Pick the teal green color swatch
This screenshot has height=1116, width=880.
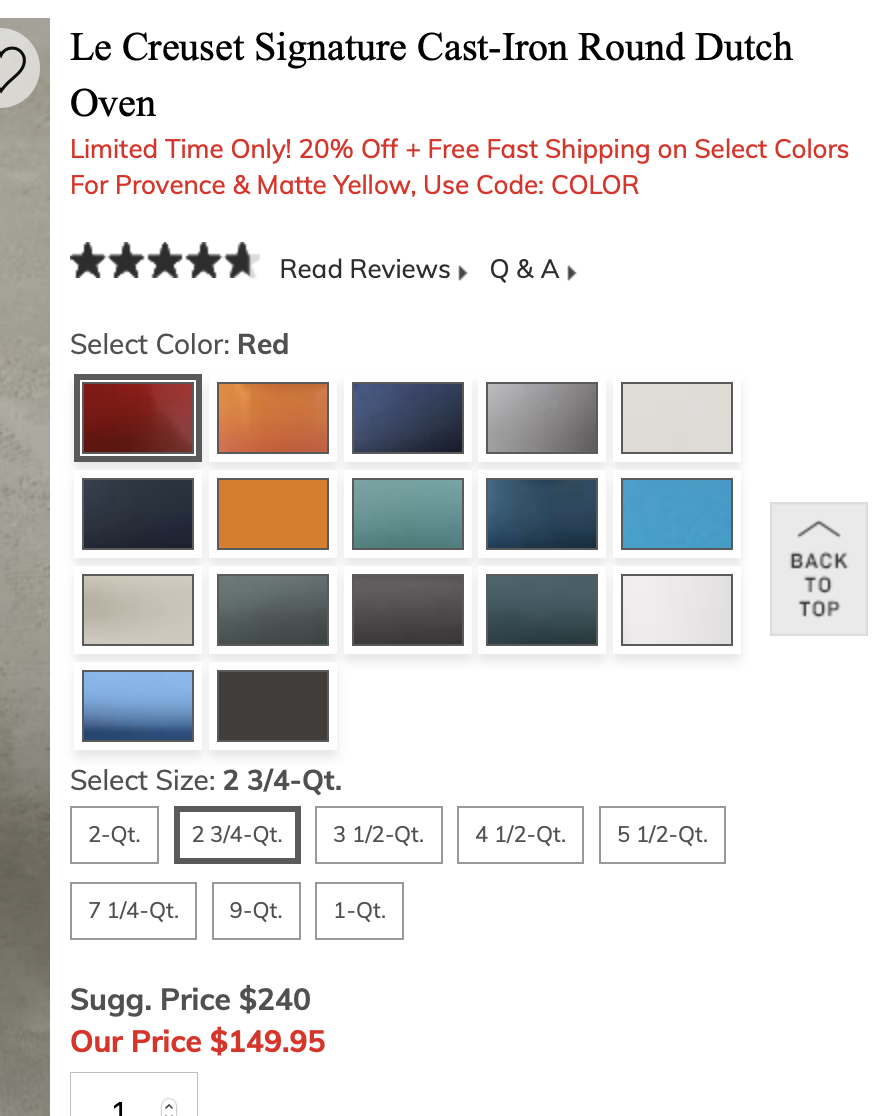click(408, 514)
